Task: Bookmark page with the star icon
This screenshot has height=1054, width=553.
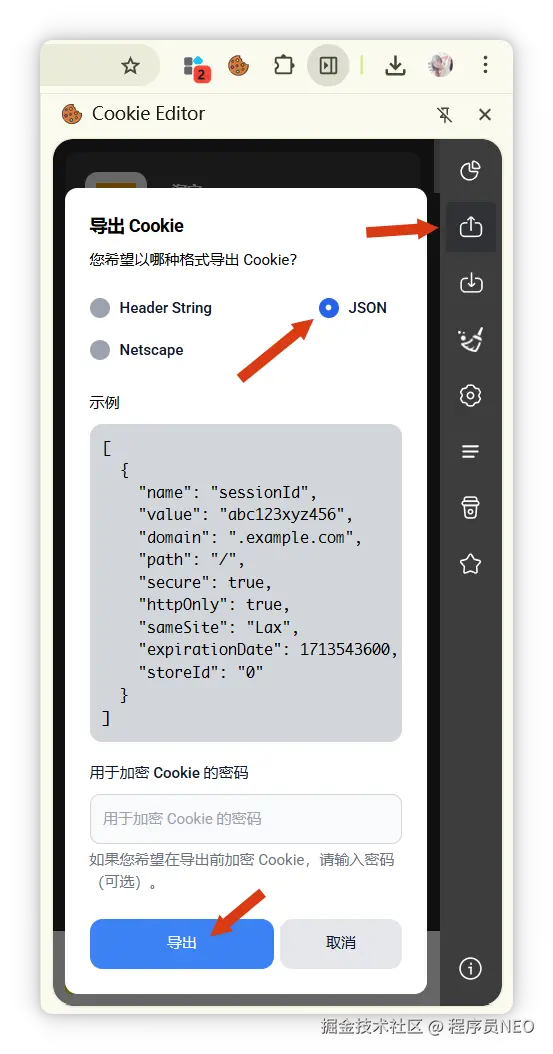Action: coord(130,65)
